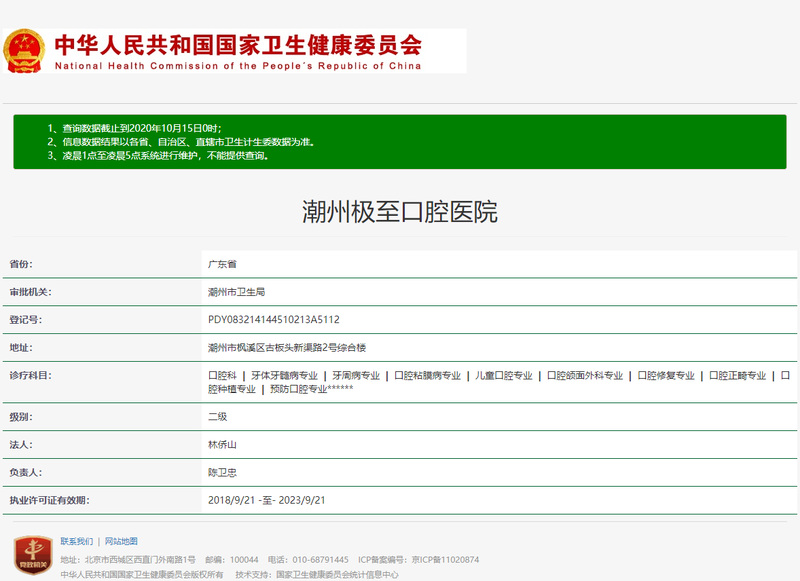800x581 pixels.
Task: Select the 口腔科 department entry
Action: click(222, 375)
